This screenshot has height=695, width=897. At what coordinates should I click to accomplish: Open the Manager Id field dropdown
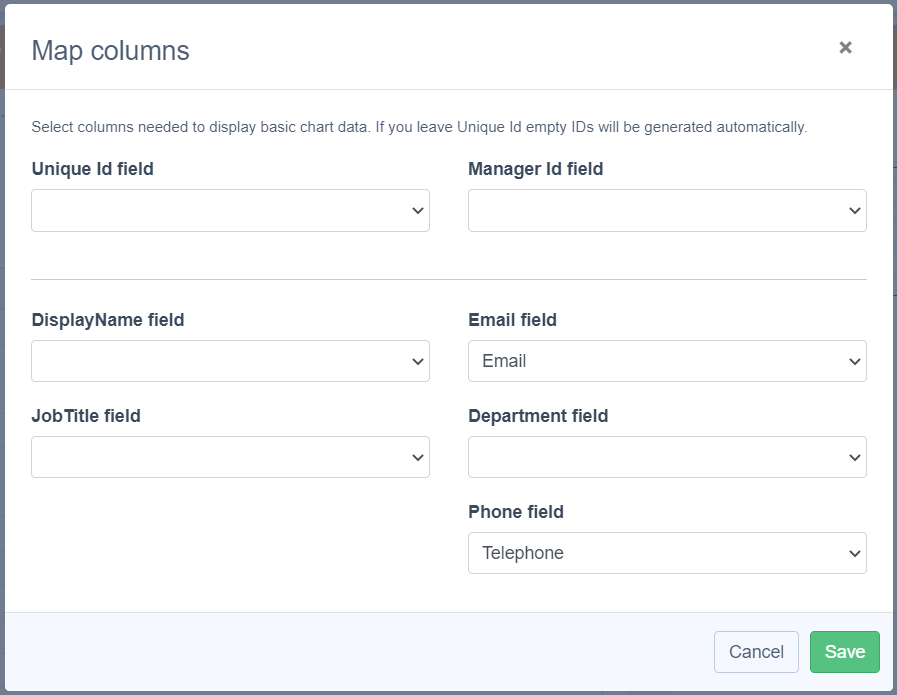point(667,210)
